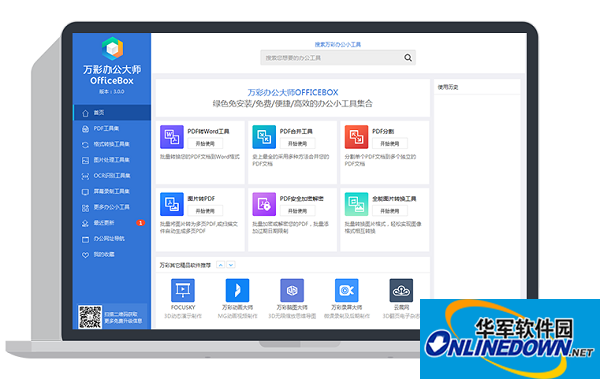
Task: Click the 扫描二维码获取 text by QR code
Action: (x=121, y=314)
